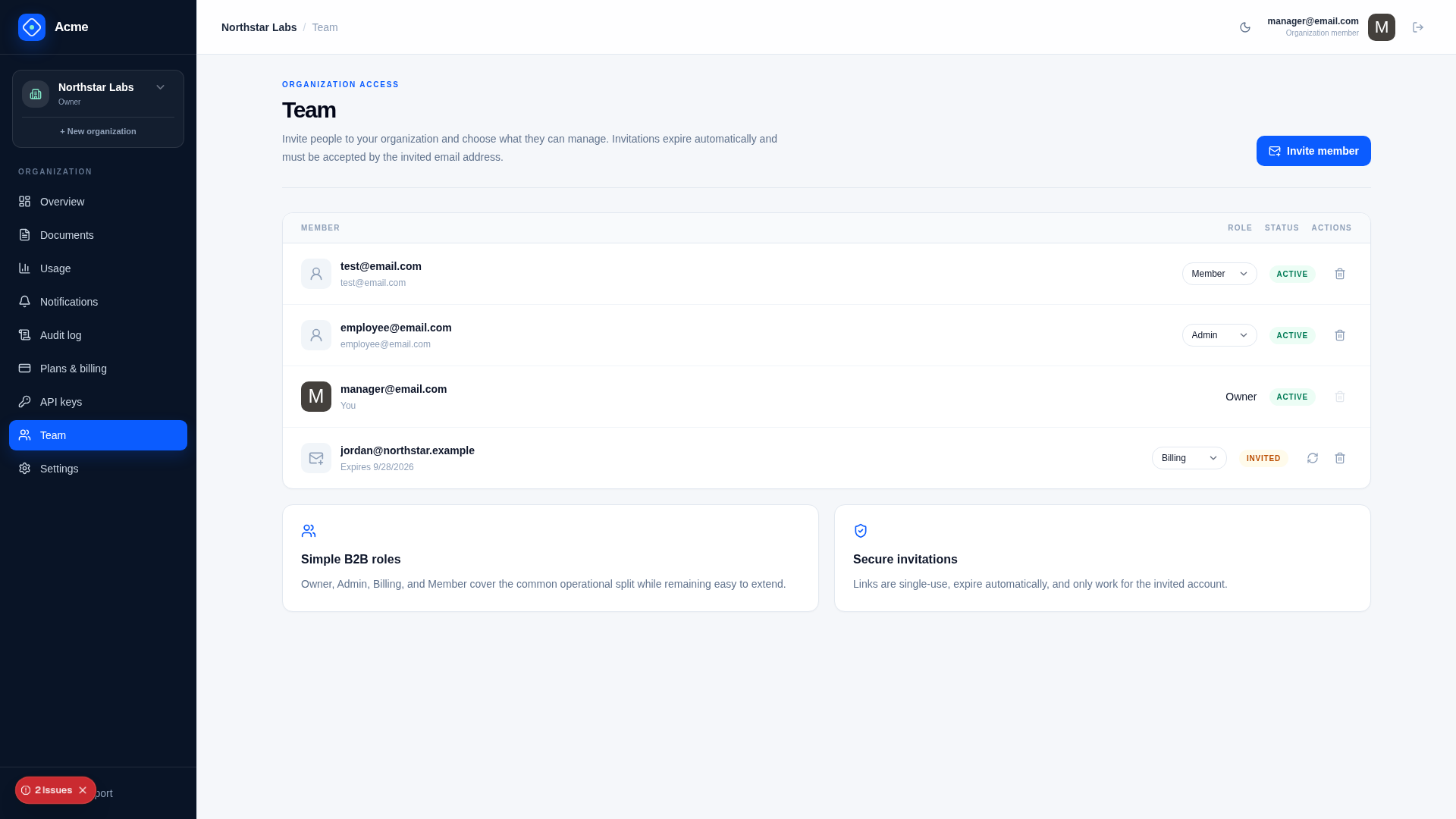Image resolution: width=1456 pixels, height=819 pixels.
Task: Dismiss the 2 Issues badge
Action: pyautogui.click(x=83, y=790)
